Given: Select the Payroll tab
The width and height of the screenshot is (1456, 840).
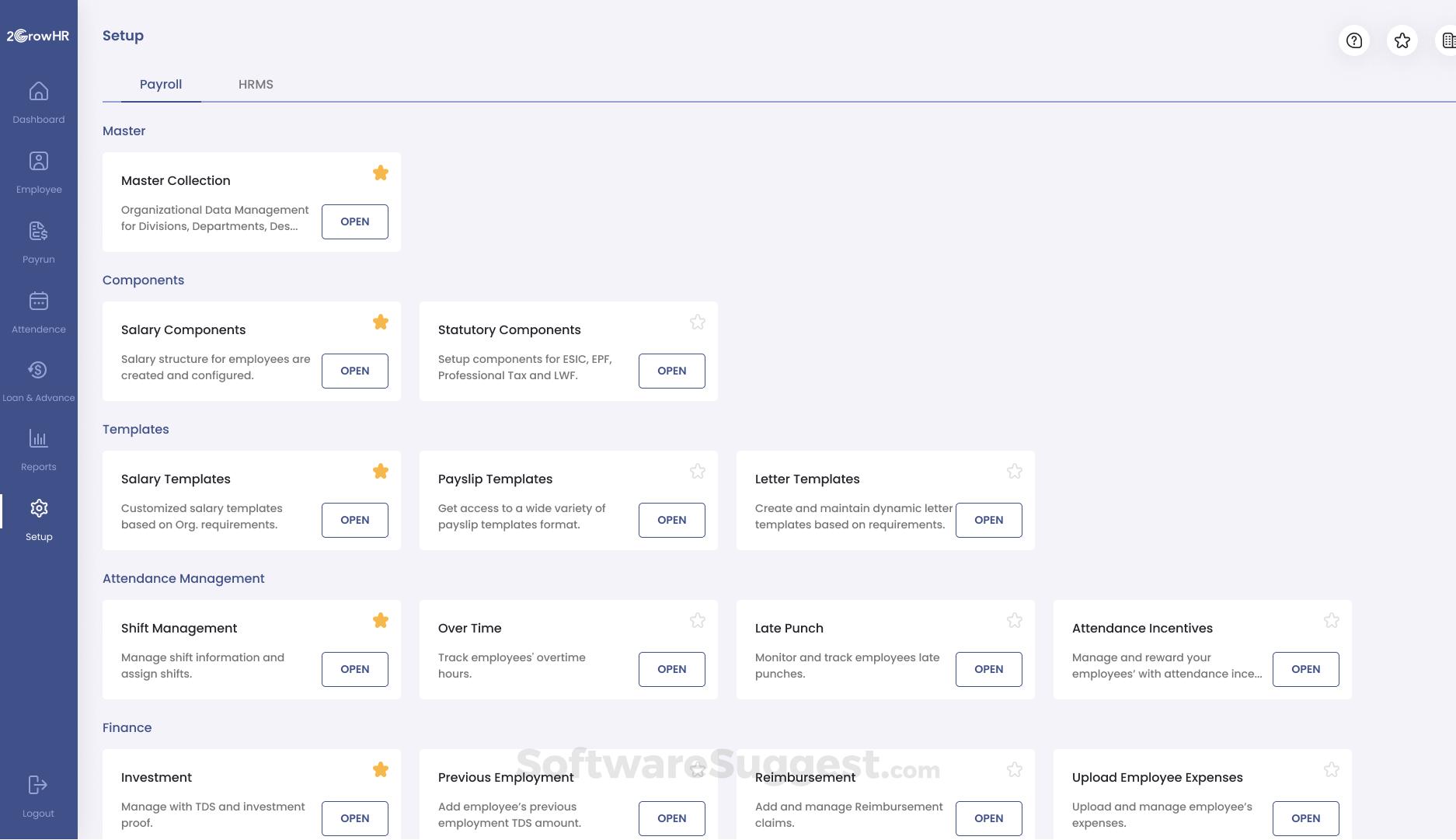Looking at the screenshot, I should coord(161,84).
